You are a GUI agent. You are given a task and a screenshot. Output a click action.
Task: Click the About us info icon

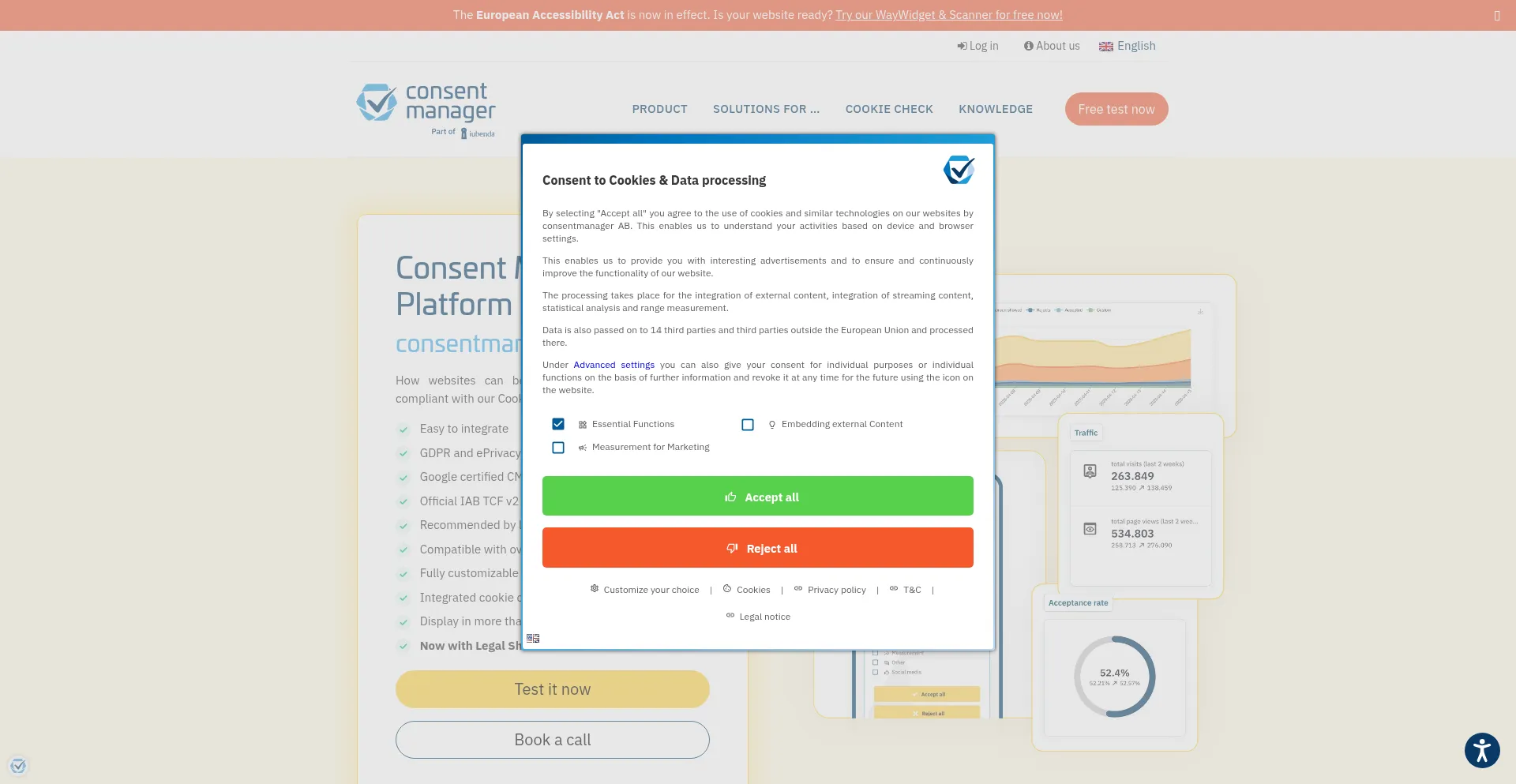[1028, 46]
